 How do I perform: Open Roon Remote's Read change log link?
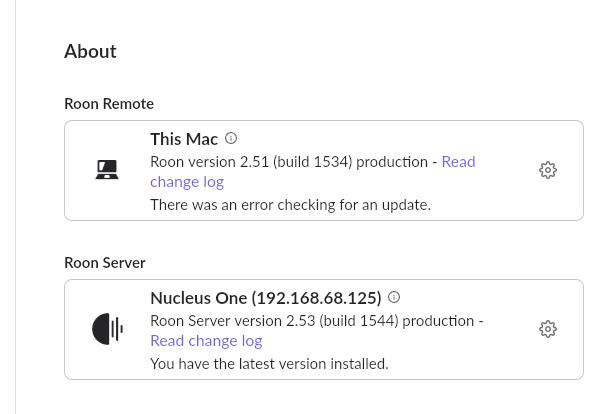click(x=313, y=172)
